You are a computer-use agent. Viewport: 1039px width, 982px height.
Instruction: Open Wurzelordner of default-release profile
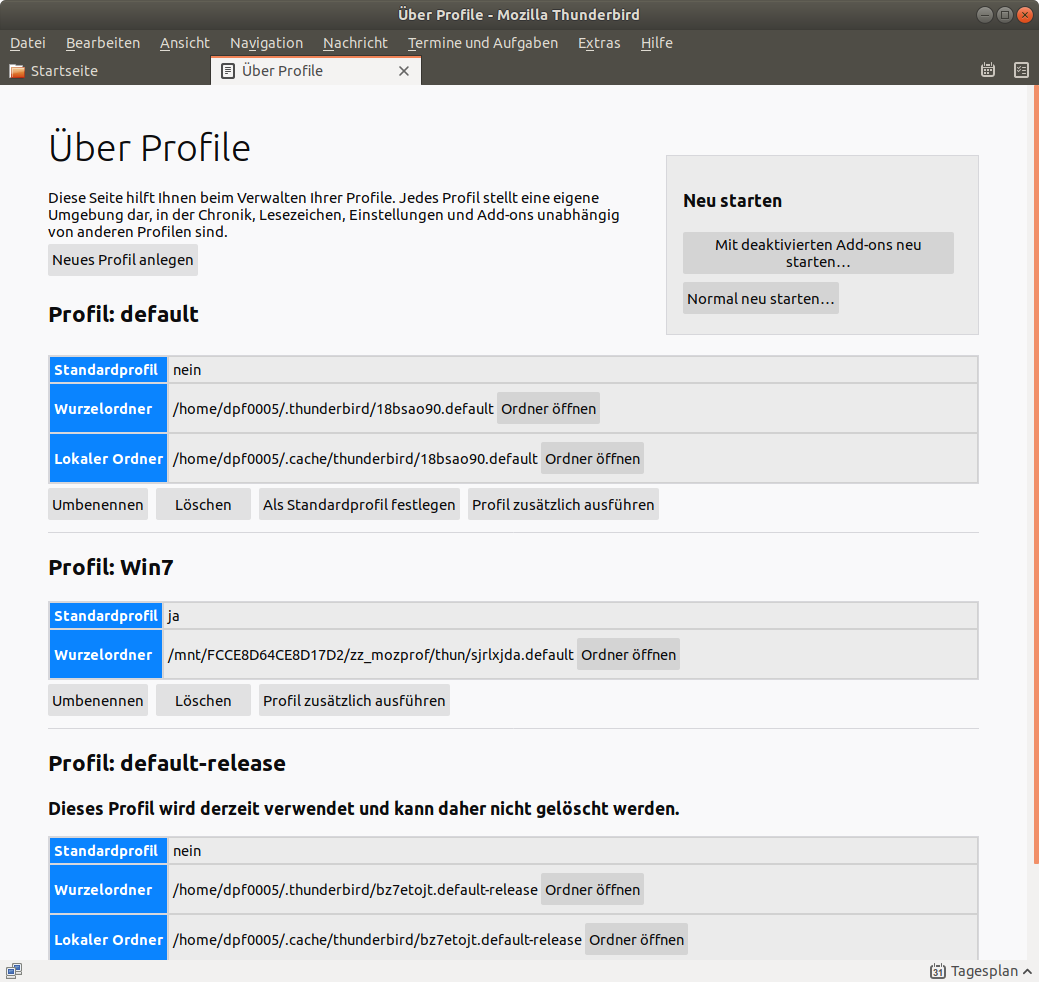tap(592, 889)
